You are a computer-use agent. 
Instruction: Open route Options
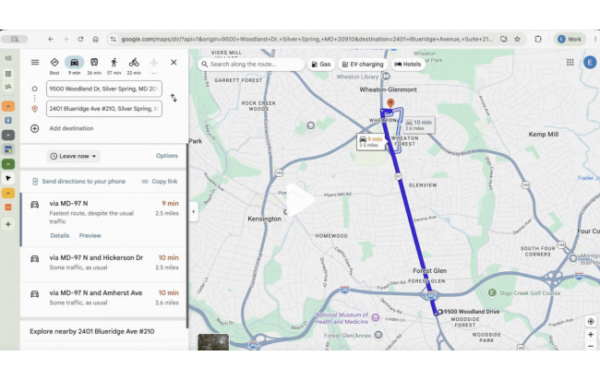(167, 156)
